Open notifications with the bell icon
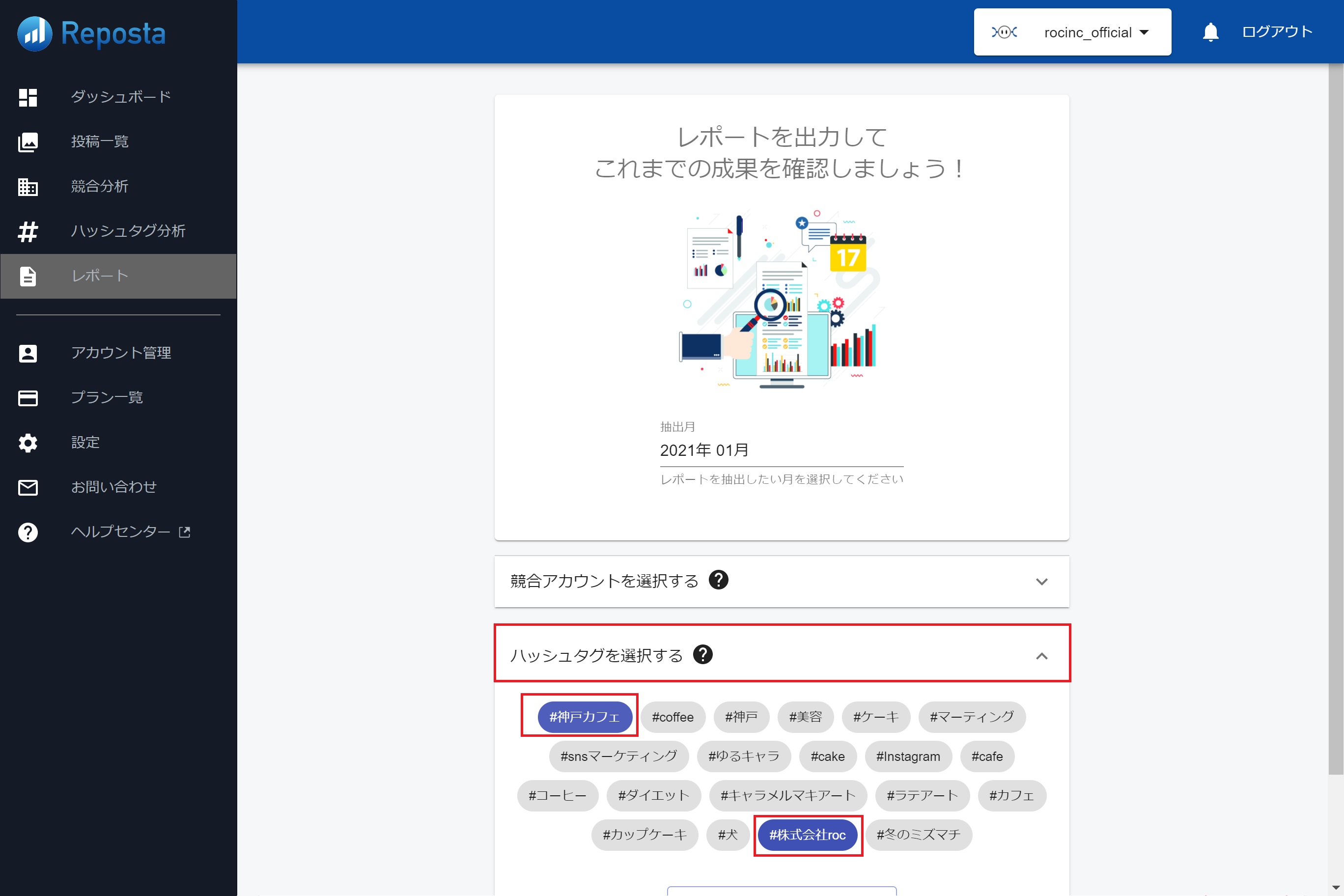Image resolution: width=1344 pixels, height=896 pixels. click(x=1210, y=32)
